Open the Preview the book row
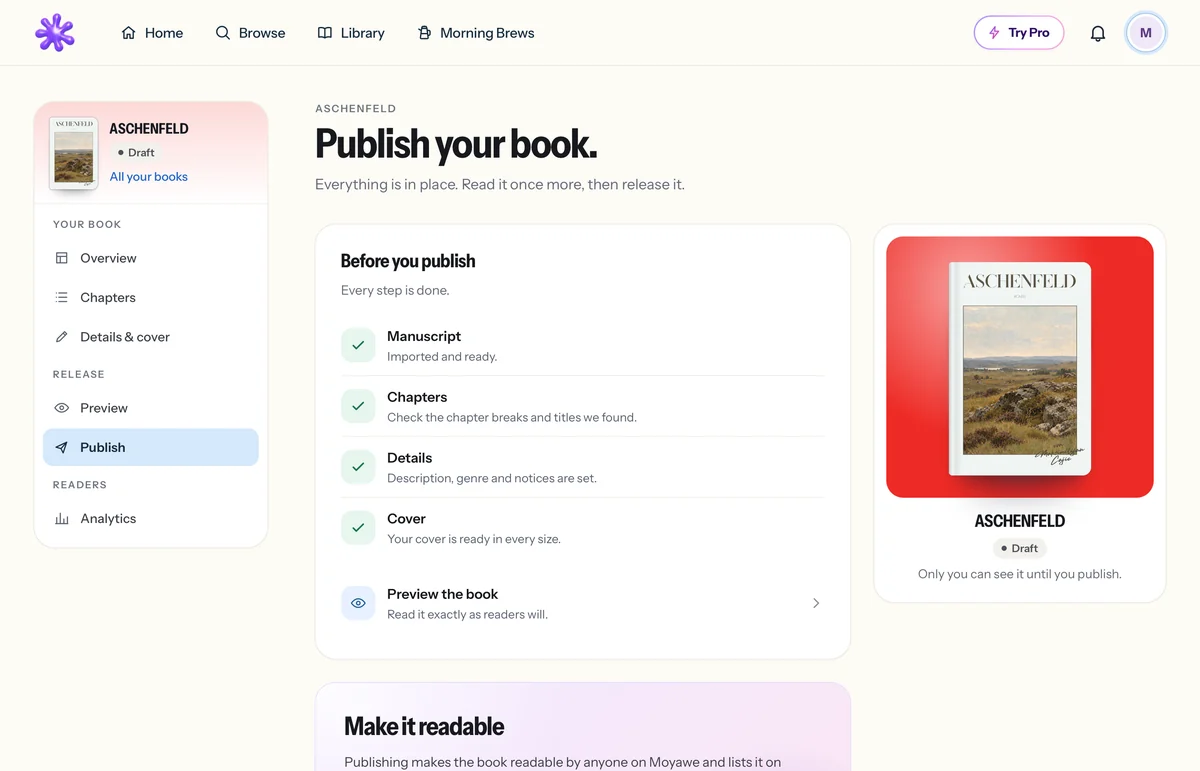This screenshot has width=1200, height=771. pos(582,603)
